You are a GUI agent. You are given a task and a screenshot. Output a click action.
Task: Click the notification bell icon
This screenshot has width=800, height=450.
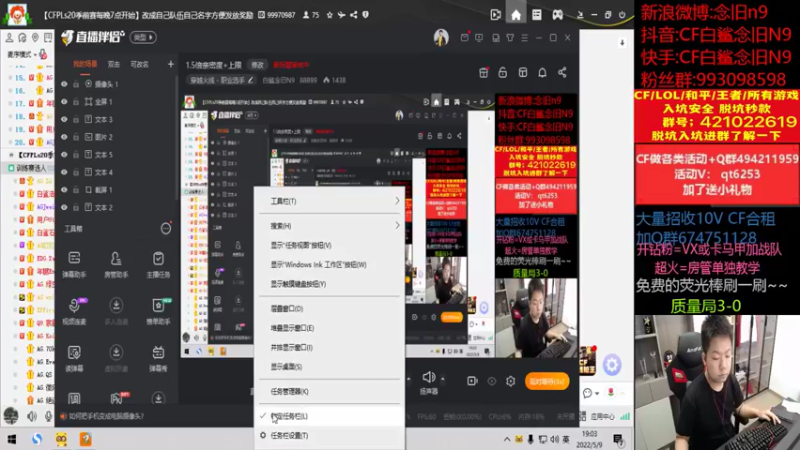click(x=542, y=72)
